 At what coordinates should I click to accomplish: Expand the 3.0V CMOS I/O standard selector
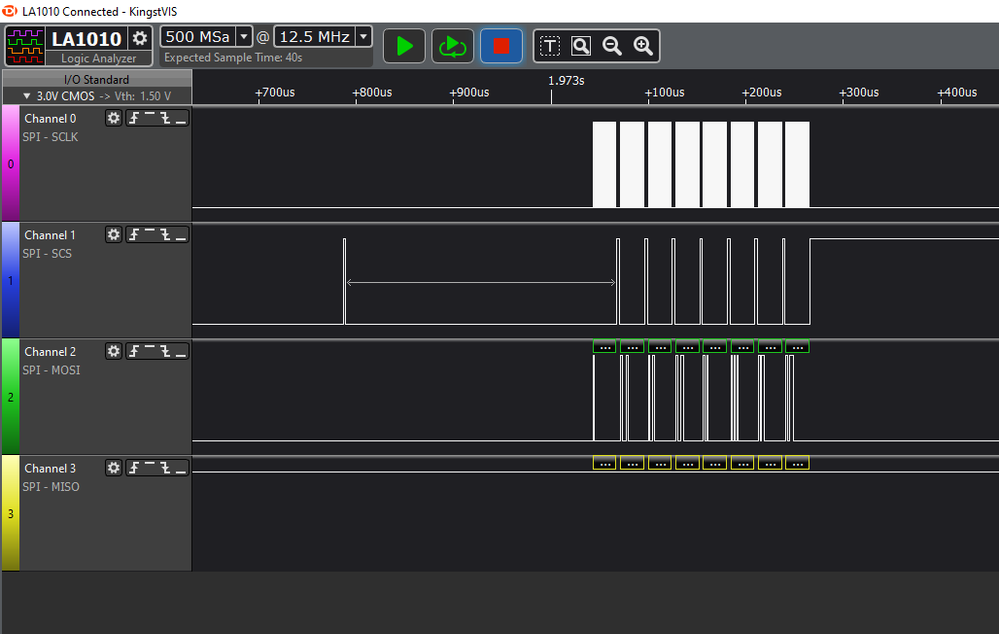tap(97, 96)
